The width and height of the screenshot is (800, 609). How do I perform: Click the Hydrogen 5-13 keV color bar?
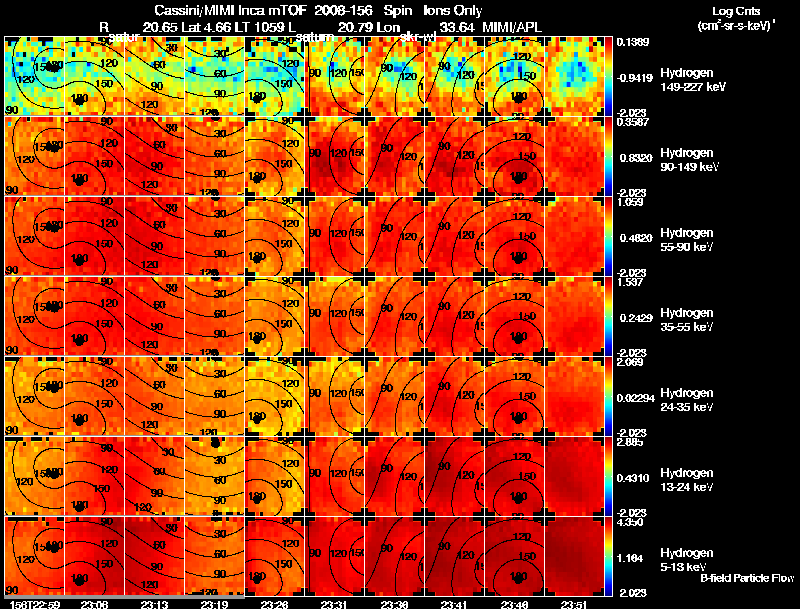(x=608, y=556)
